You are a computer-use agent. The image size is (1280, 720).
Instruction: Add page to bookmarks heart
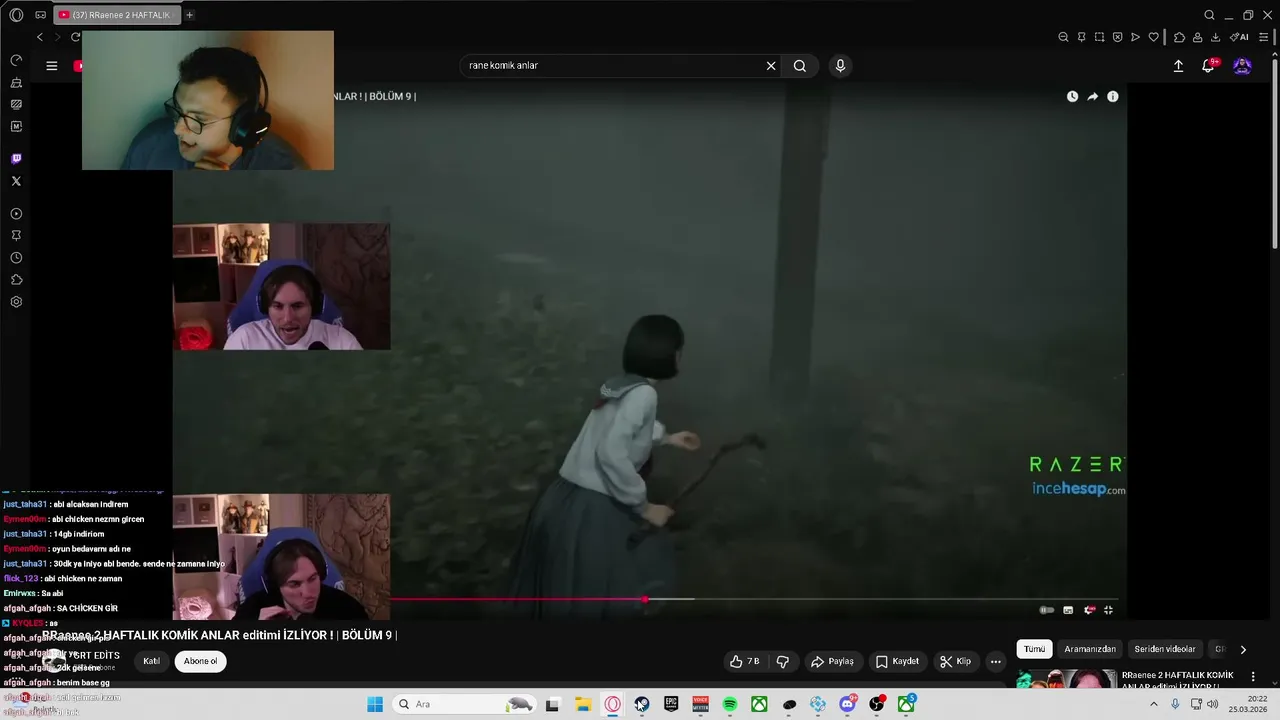(x=1153, y=37)
